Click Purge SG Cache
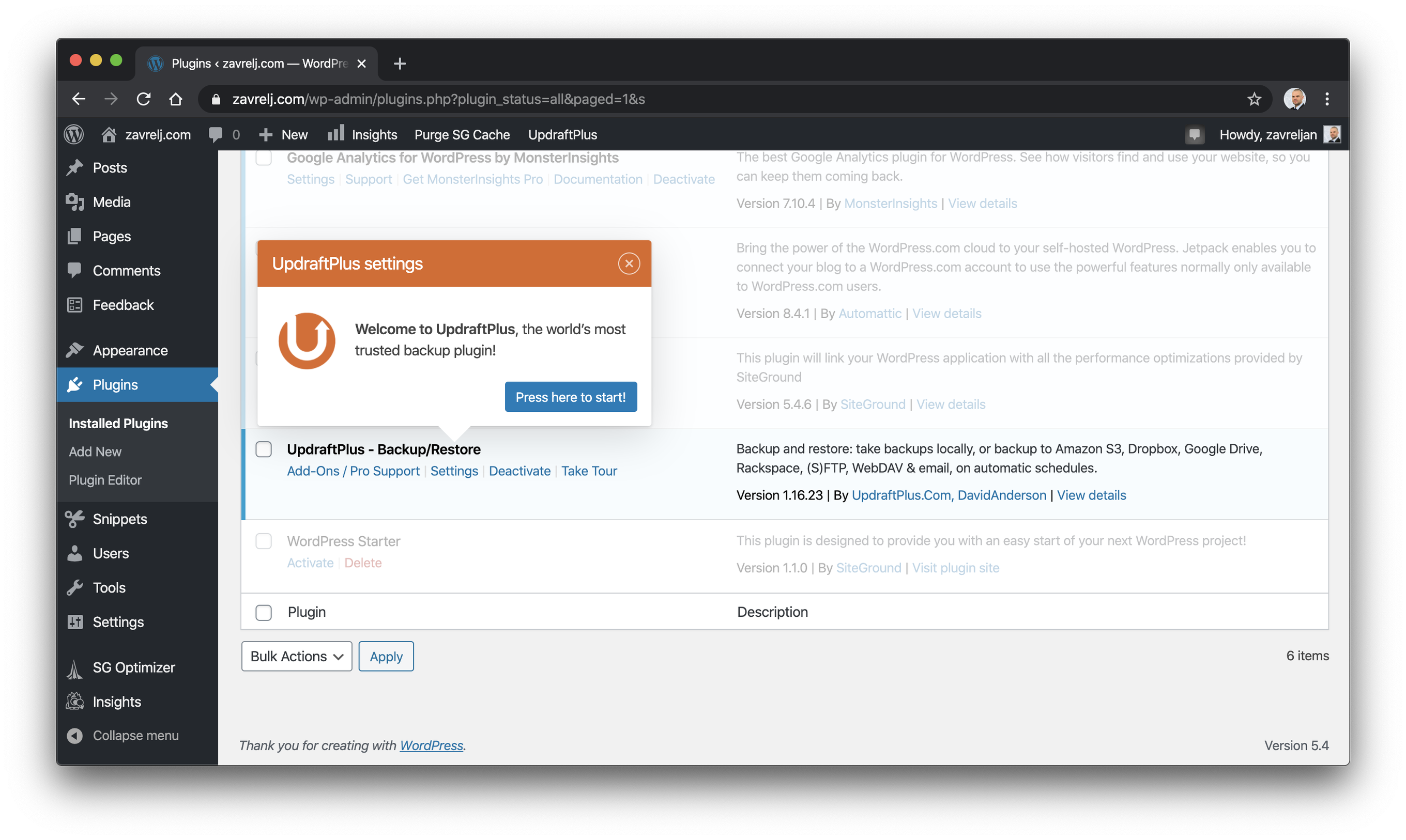Screen dimensions: 1406x840 tap(462, 135)
